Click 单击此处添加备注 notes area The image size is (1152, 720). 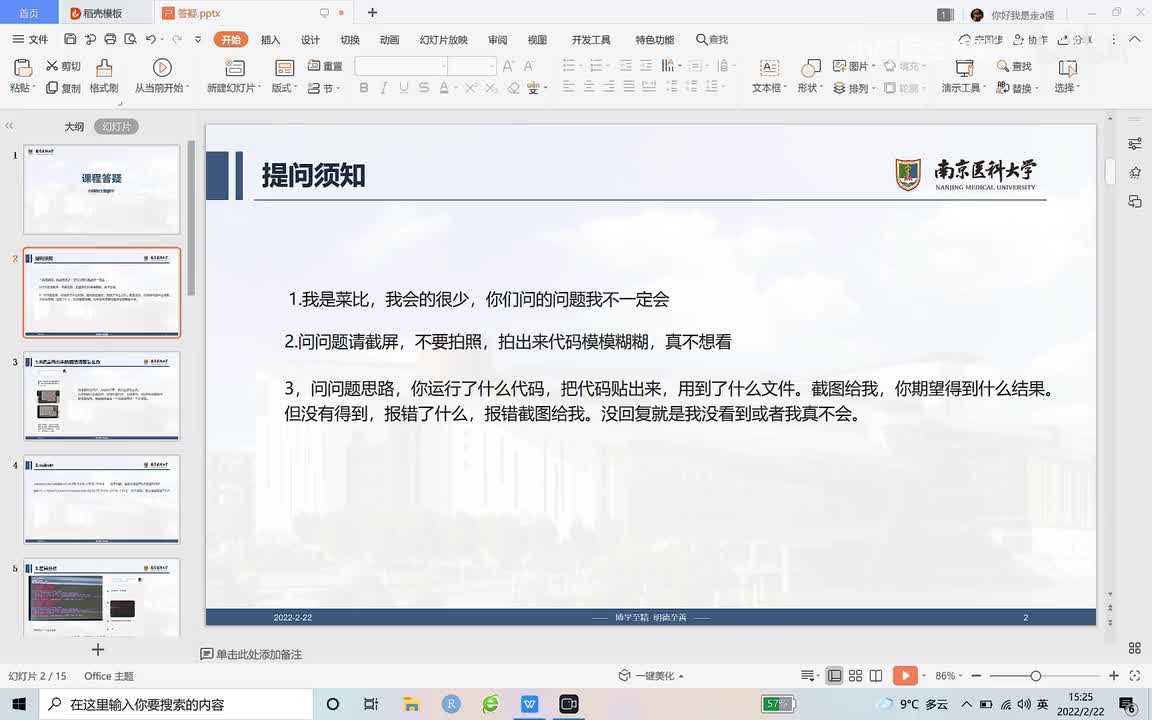[259, 654]
